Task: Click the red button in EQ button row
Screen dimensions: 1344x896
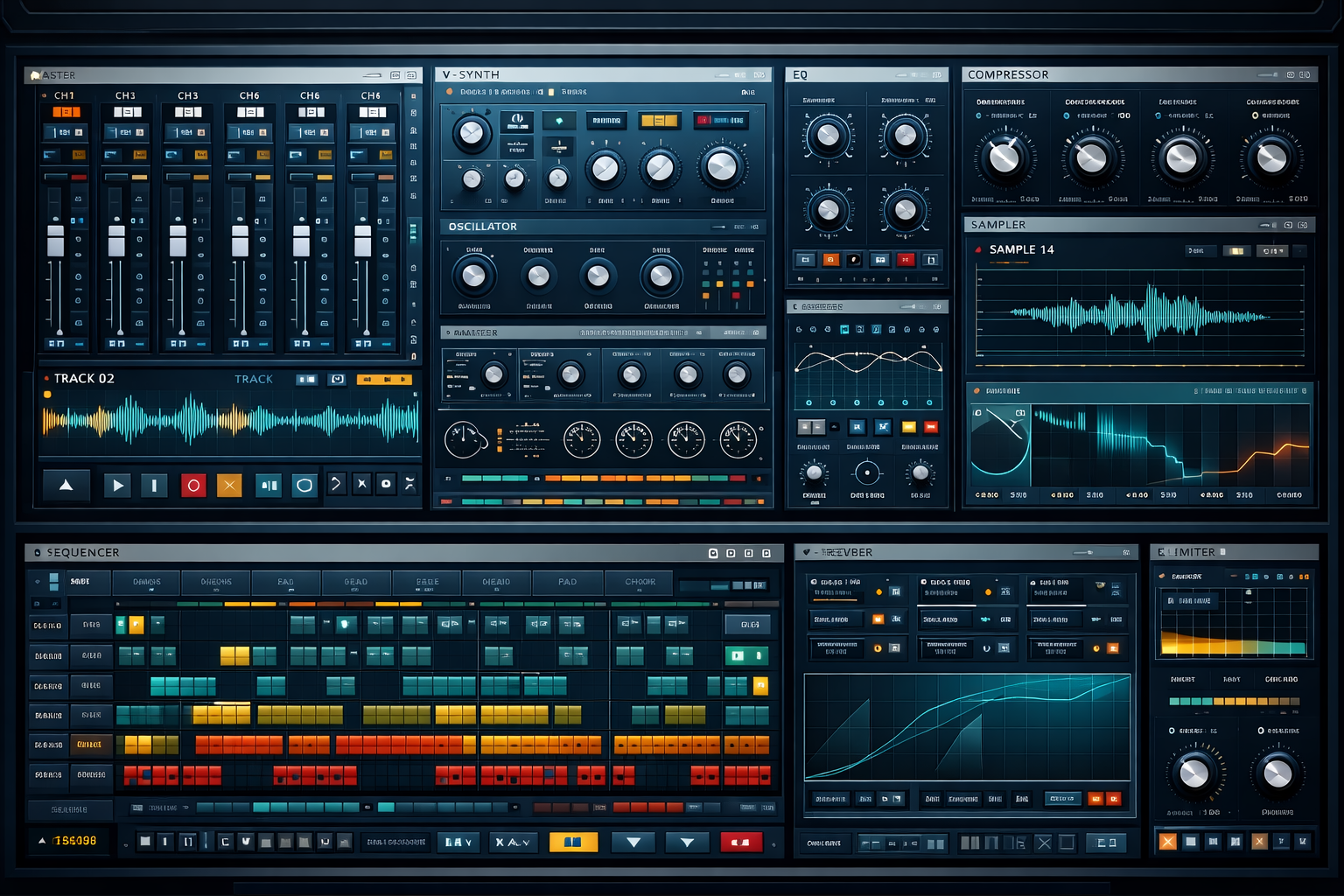Action: point(906,260)
